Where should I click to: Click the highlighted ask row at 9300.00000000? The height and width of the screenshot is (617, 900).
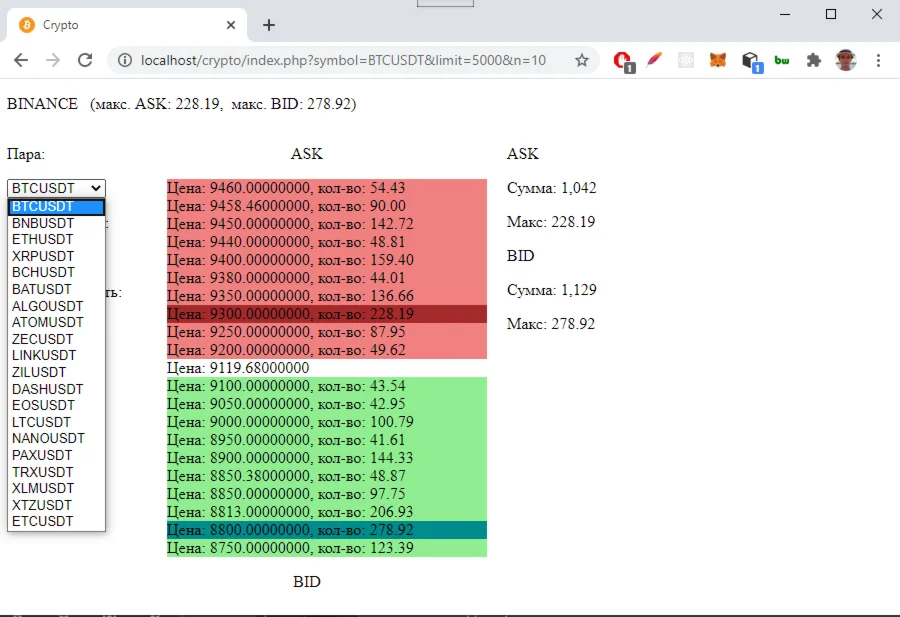pyautogui.click(x=327, y=314)
